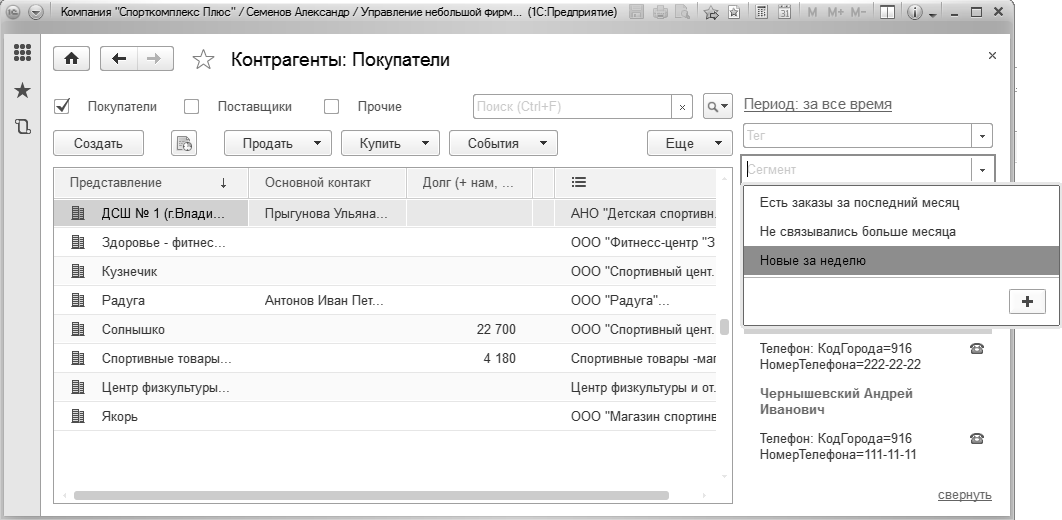Screen dimensions: 1062x520
Task: Click the save diskette icon in title bar
Action: [636, 12]
